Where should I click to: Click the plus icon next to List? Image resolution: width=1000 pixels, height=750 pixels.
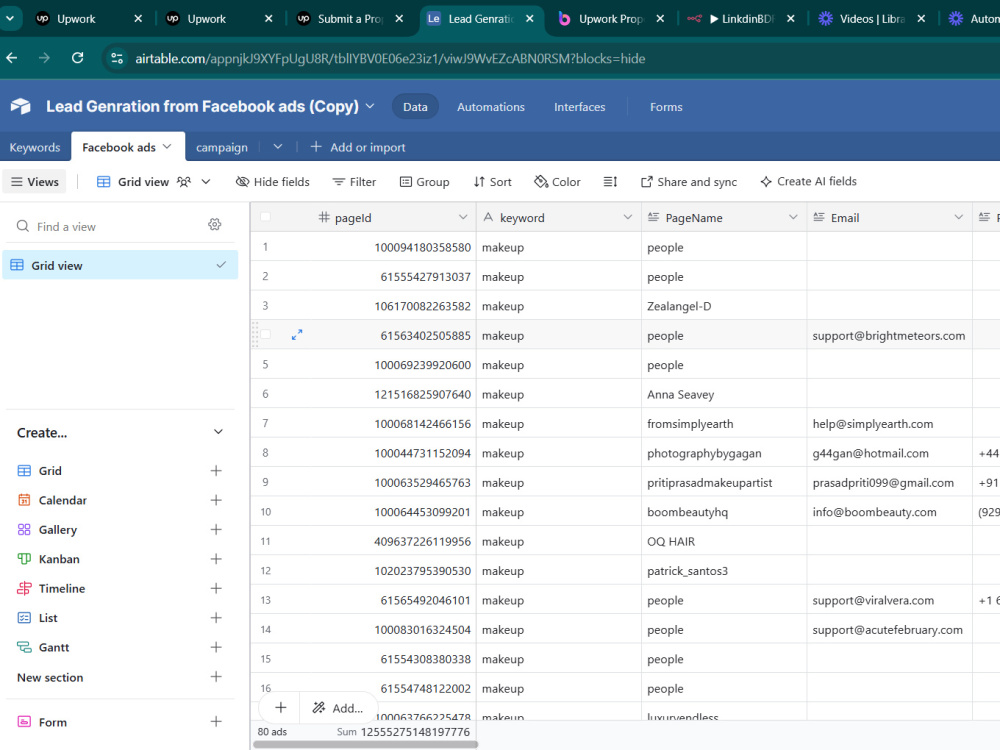point(216,617)
